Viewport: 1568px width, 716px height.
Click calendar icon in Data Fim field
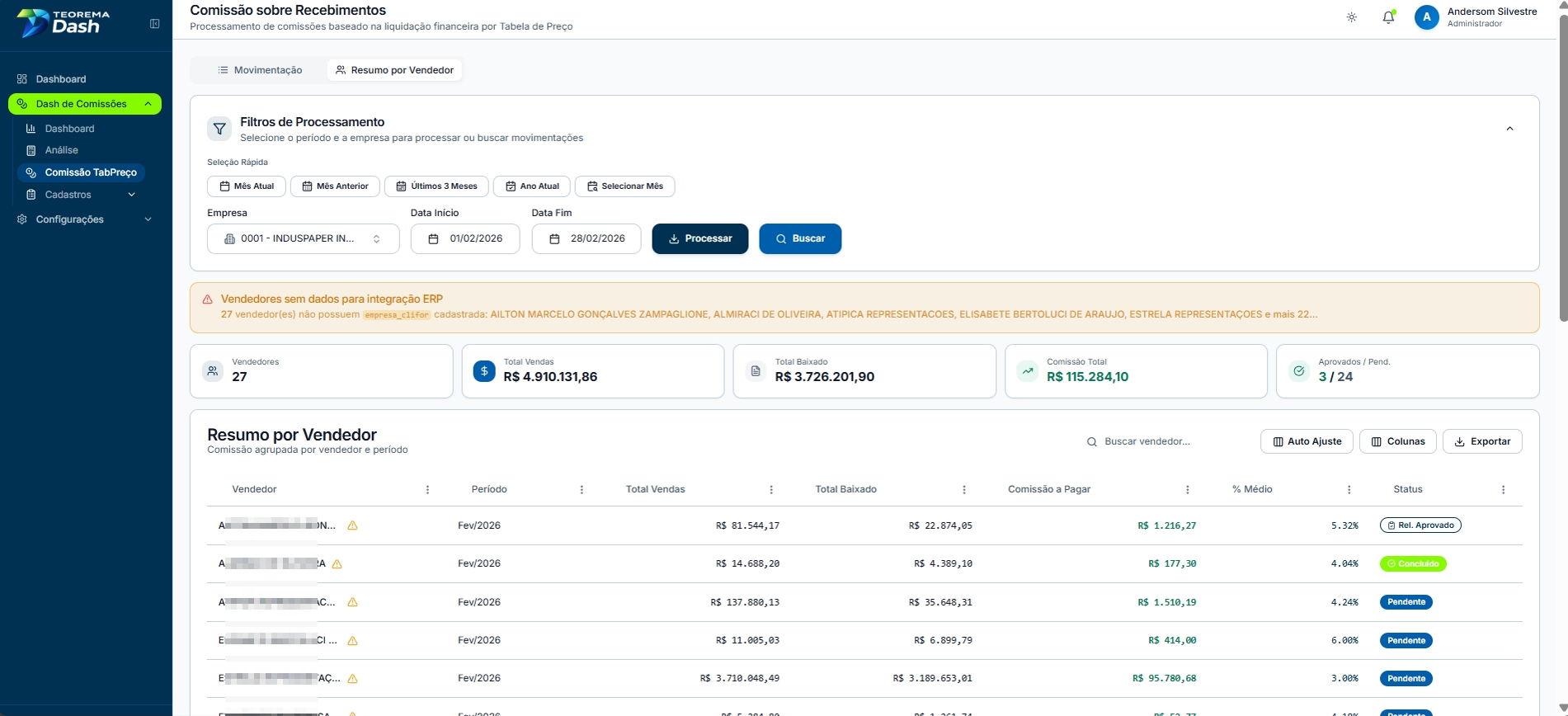(554, 239)
